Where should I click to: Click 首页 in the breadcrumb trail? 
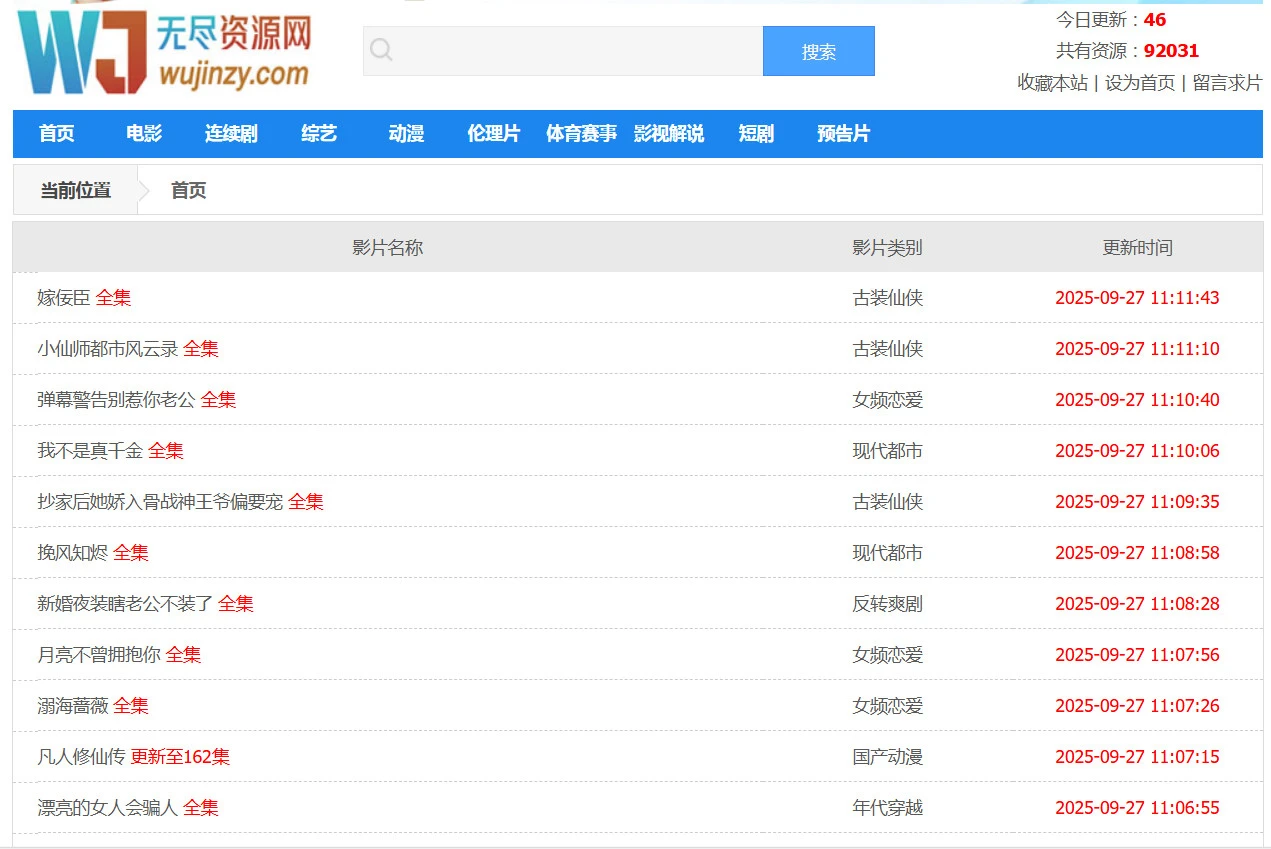(186, 190)
